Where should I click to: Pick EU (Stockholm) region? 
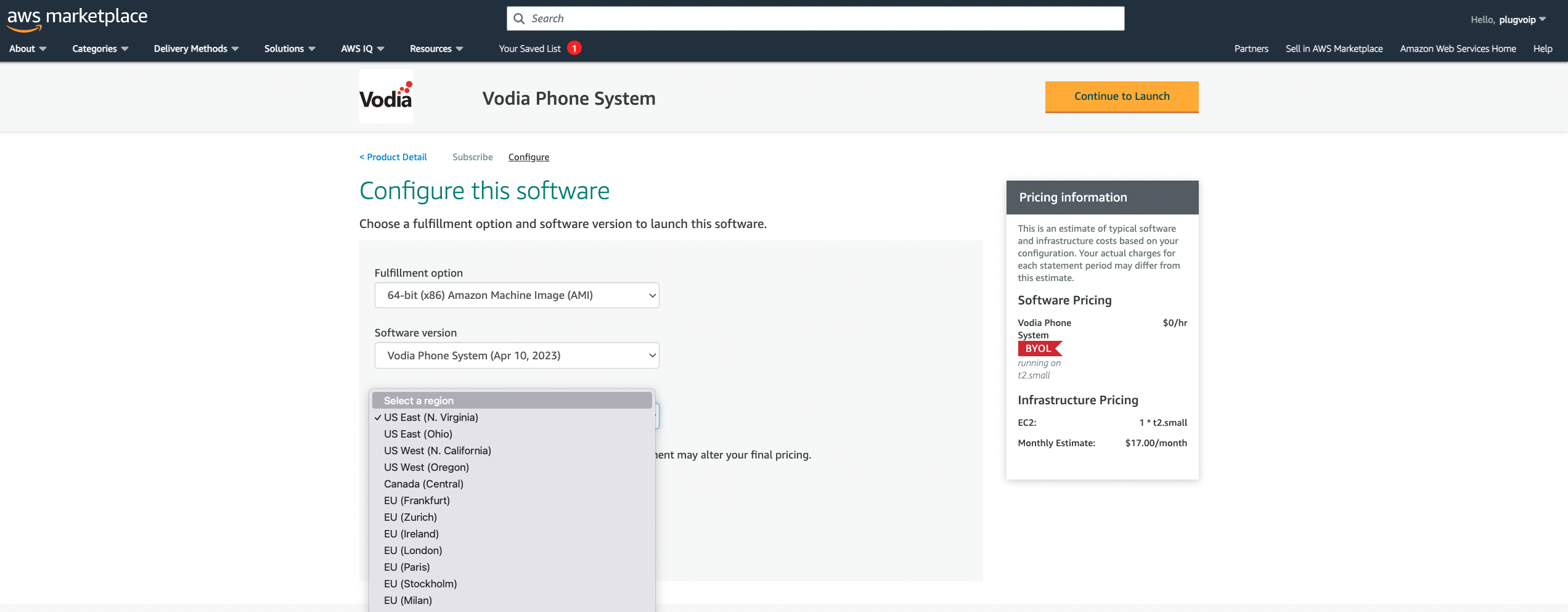click(512, 584)
